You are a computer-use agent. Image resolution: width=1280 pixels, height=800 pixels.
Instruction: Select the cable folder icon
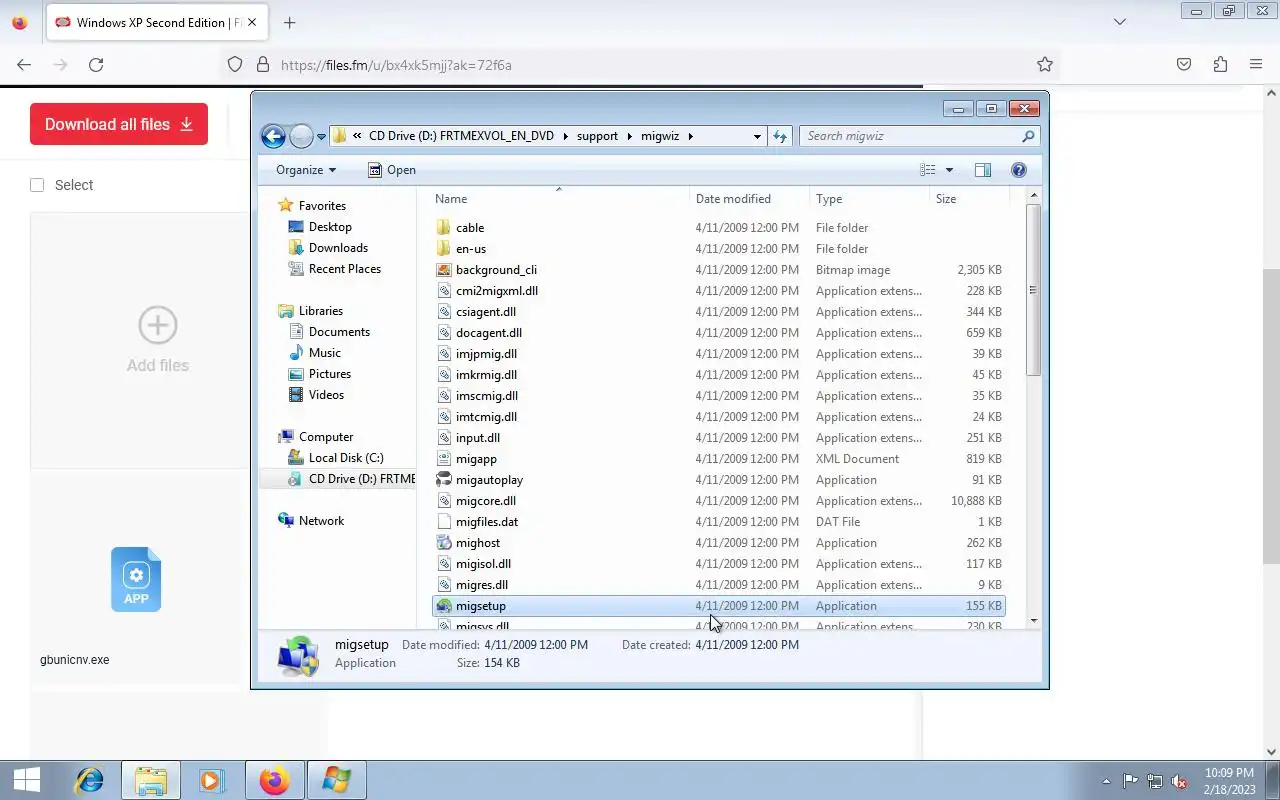[445, 228]
